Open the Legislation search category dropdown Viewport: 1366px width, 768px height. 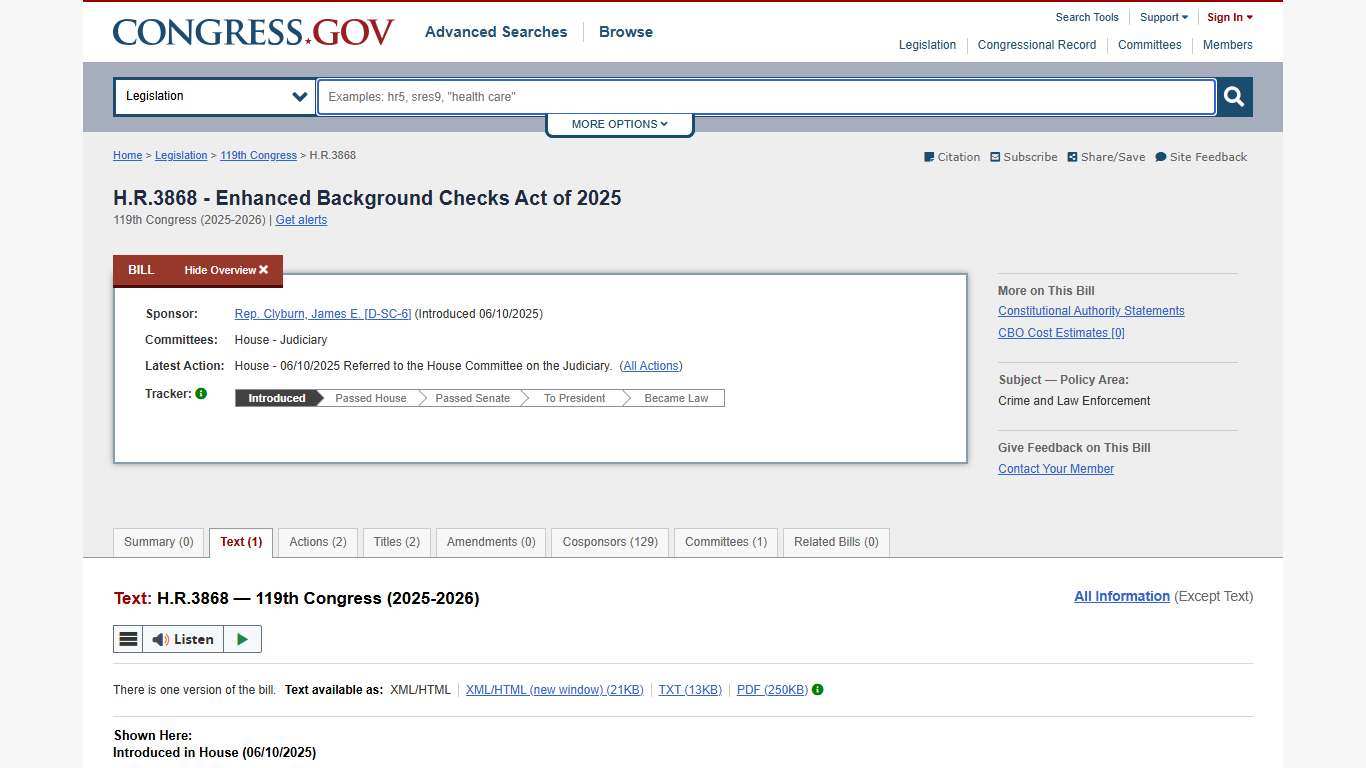(x=215, y=96)
